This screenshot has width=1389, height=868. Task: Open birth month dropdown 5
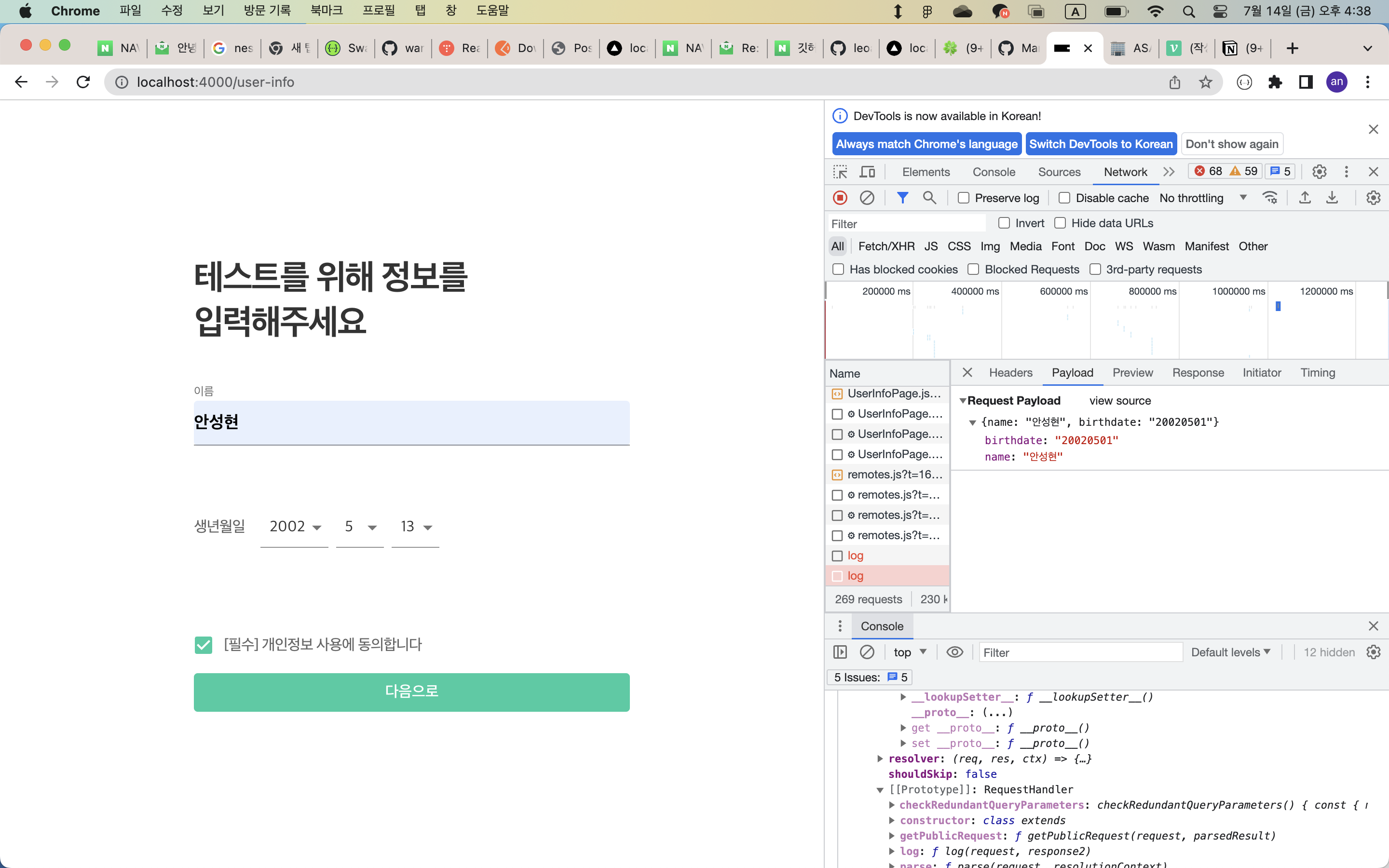point(360,527)
